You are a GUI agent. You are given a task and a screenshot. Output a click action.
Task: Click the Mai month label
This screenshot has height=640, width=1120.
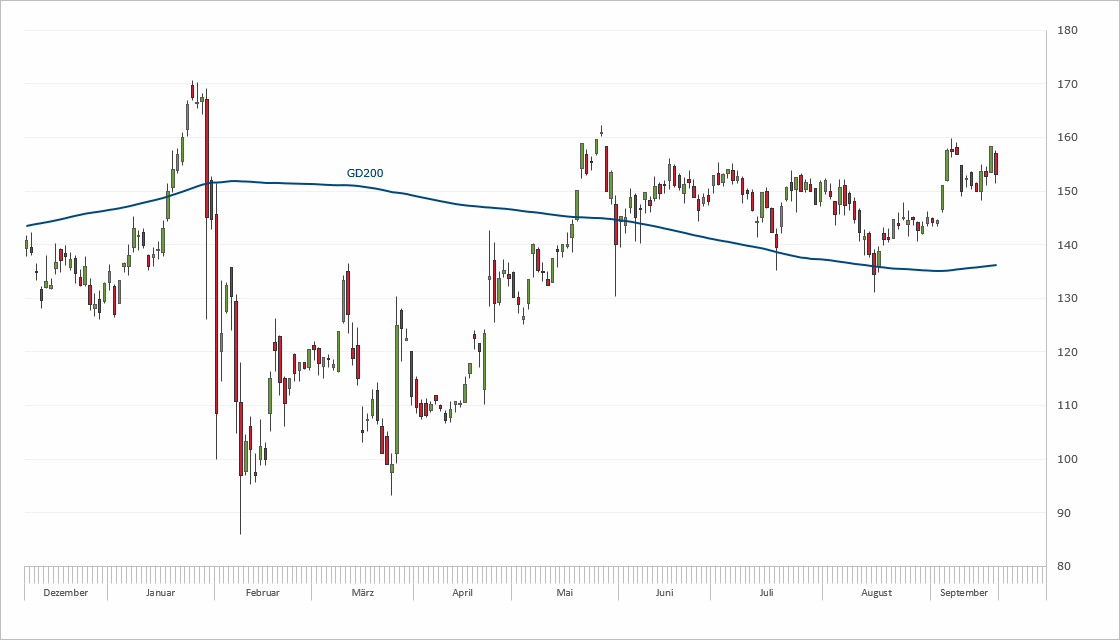[x=565, y=593]
